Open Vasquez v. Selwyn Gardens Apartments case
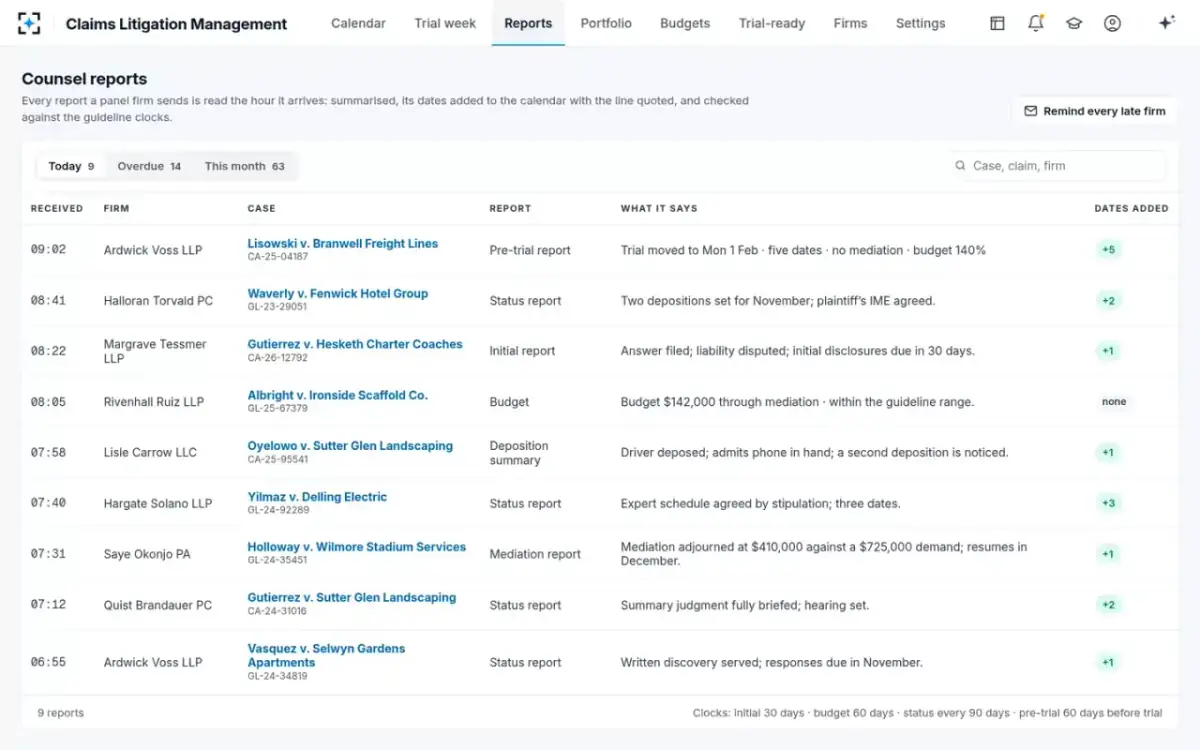The height and width of the screenshot is (750, 1200). [326, 655]
